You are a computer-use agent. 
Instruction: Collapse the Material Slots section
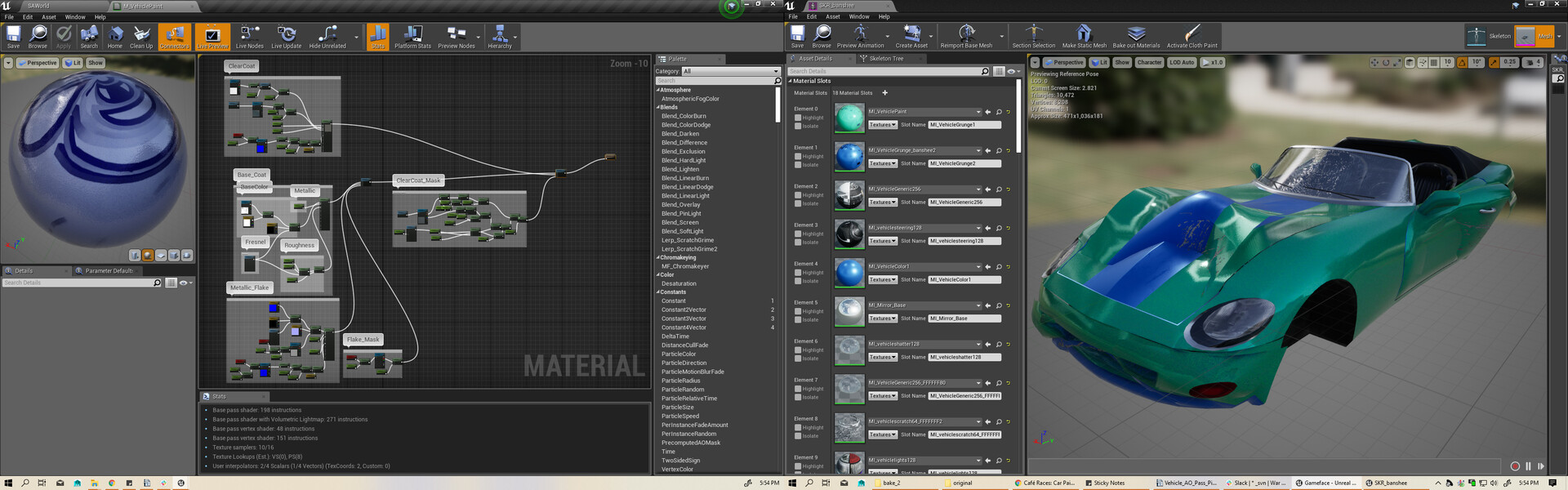[790, 81]
